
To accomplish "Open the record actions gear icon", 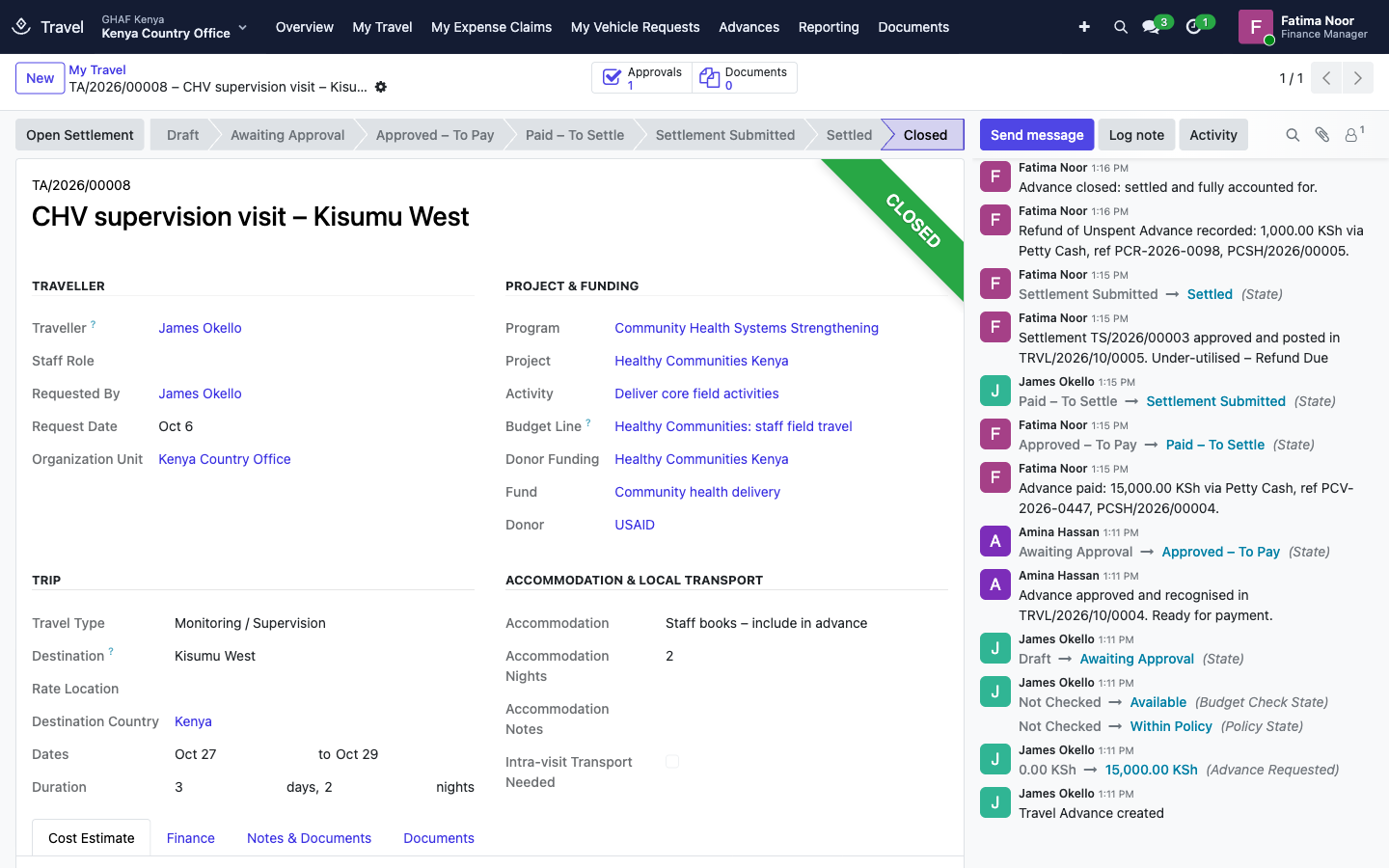I will click(x=381, y=87).
